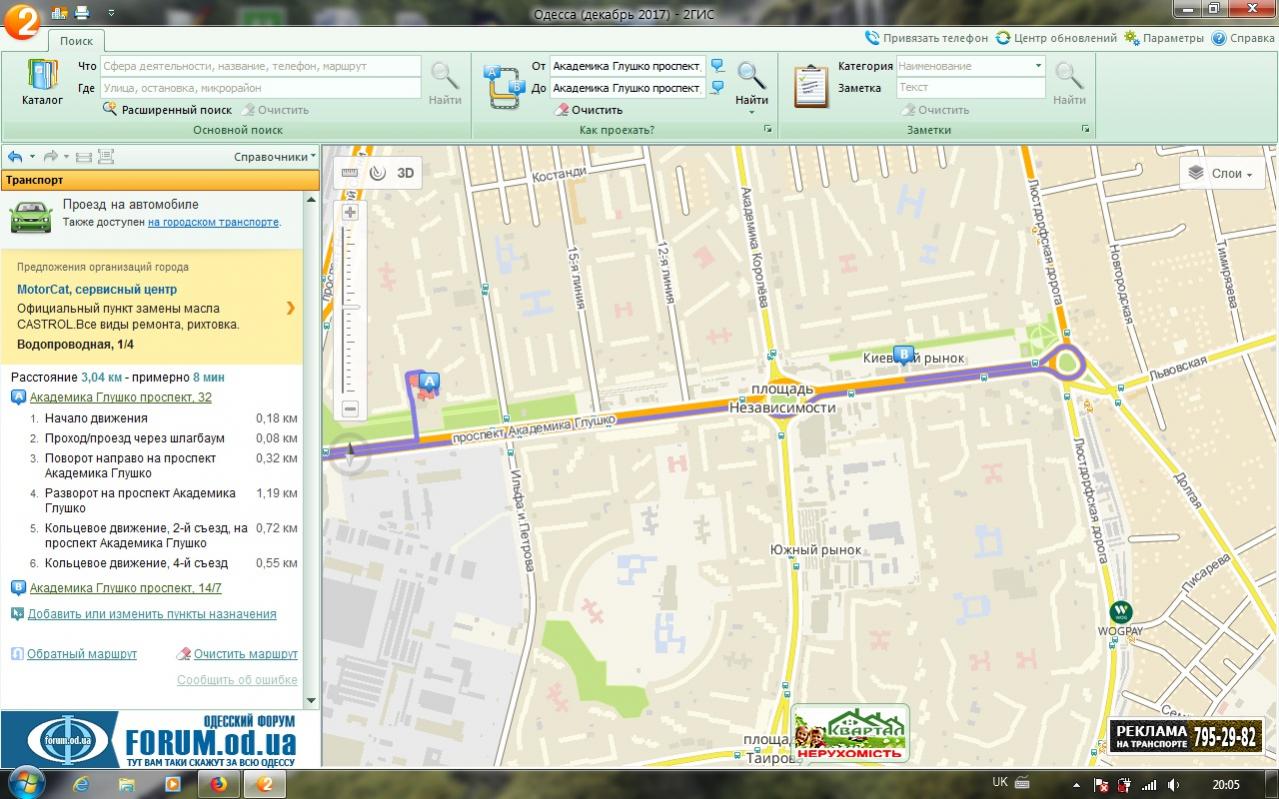Toggle the traffic layer button beside 3D
Viewport: 1279px width, 799px height.
pos(377,172)
